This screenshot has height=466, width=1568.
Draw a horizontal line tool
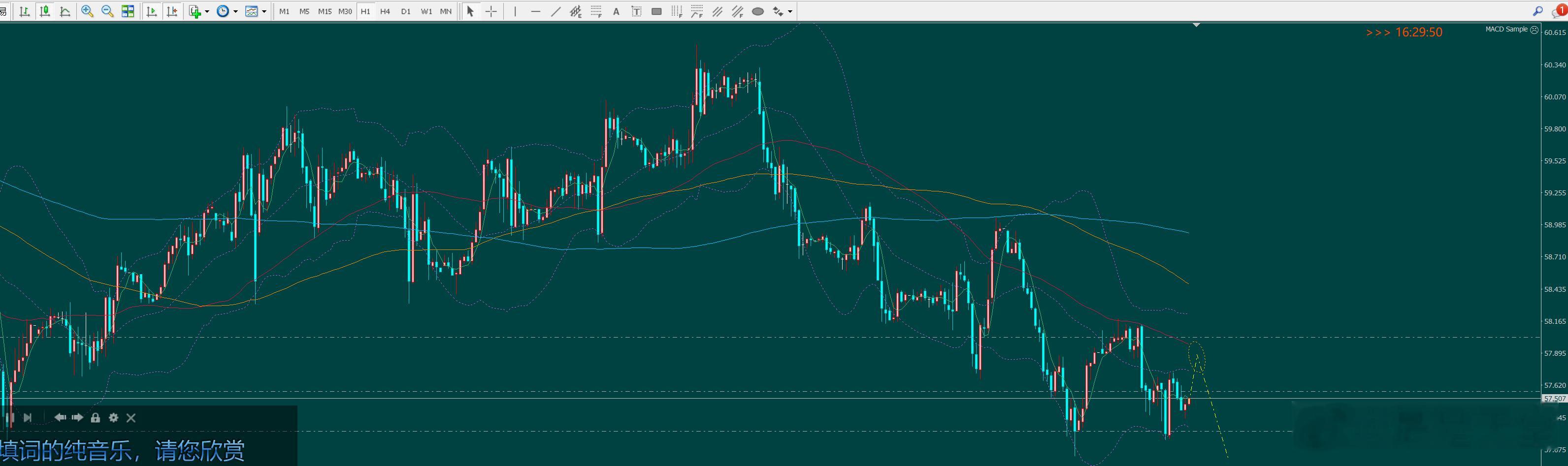[536, 11]
